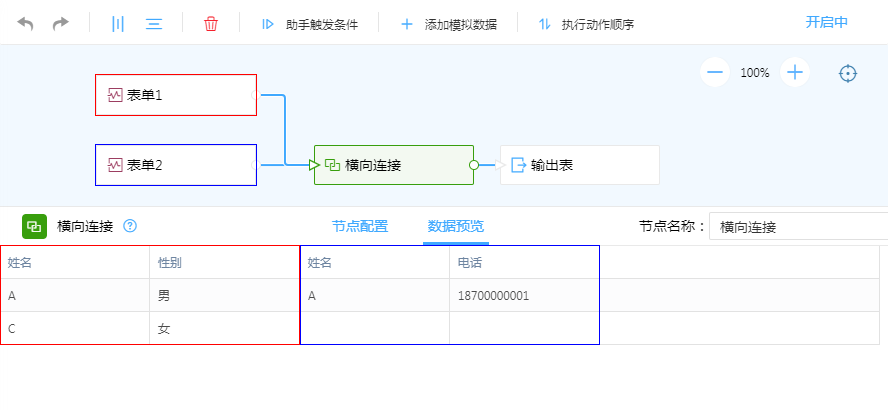Click the locate center crosshair icon
This screenshot has width=888, height=410.
tap(848, 73)
